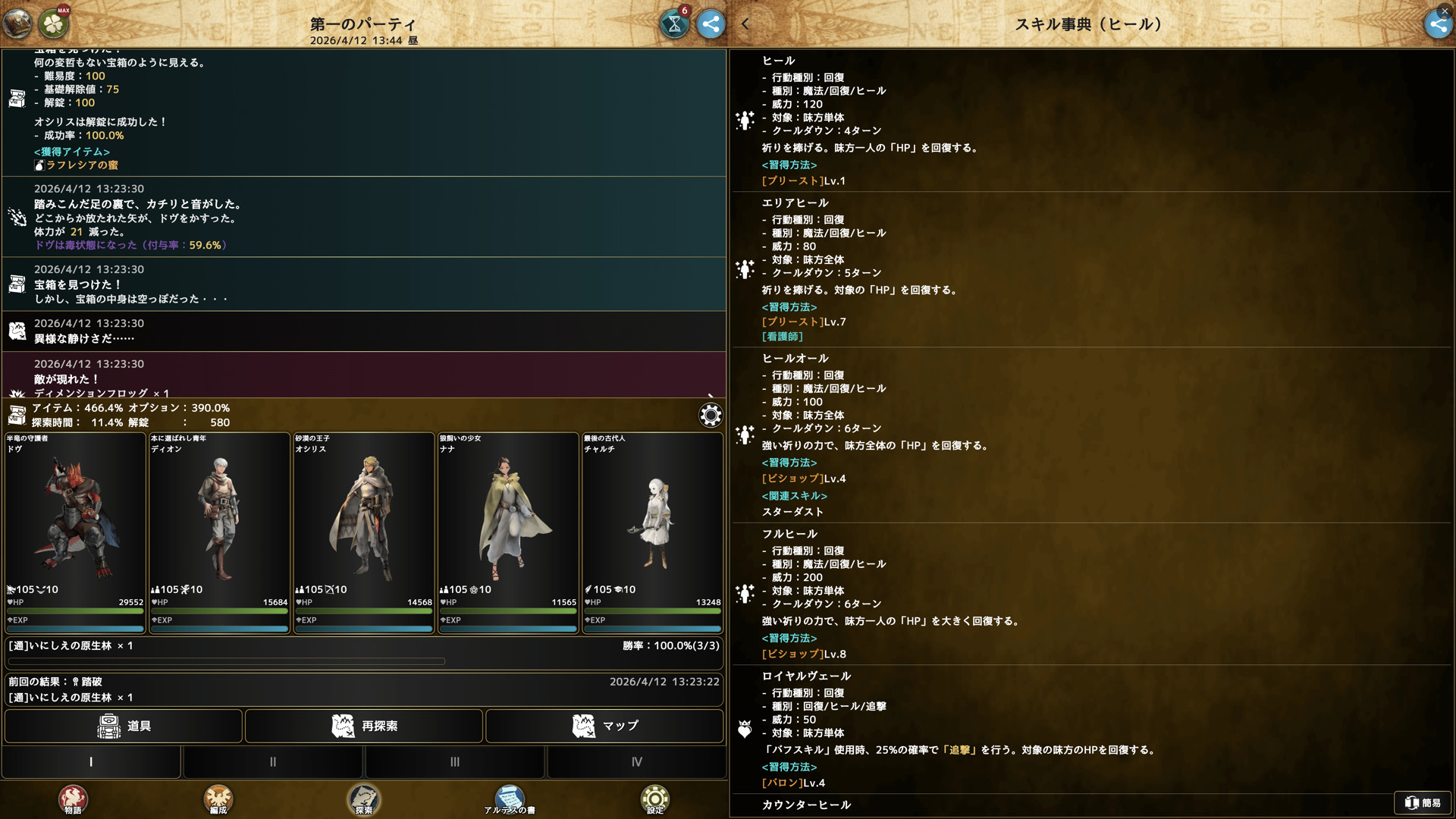Open the 設定 settings gear icon

point(655,799)
